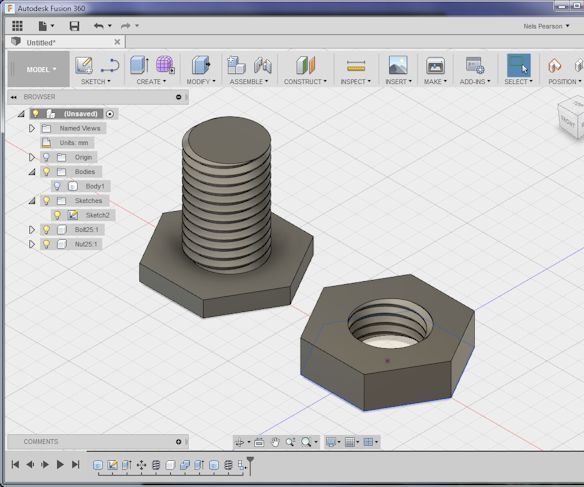Image resolution: width=584 pixels, height=487 pixels.
Task: Open the Nels Pearson account dropdown
Action: point(546,26)
